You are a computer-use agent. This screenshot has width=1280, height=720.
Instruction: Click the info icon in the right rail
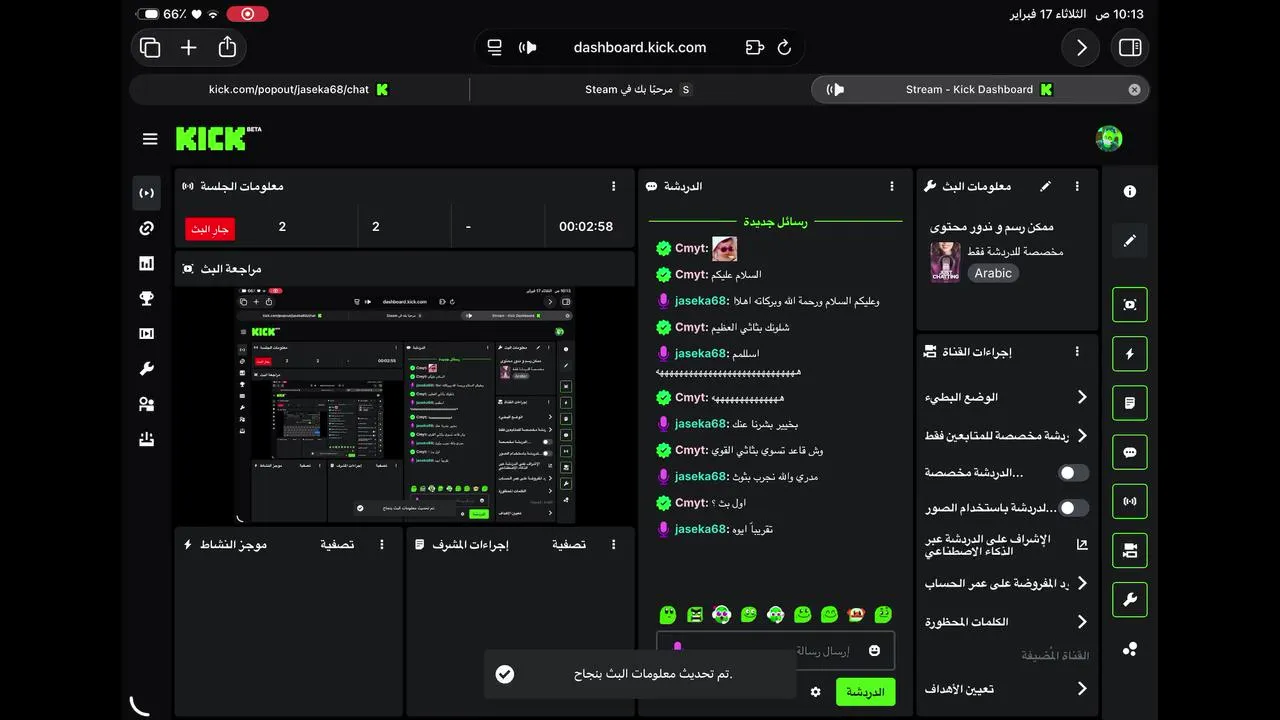pyautogui.click(x=1130, y=191)
